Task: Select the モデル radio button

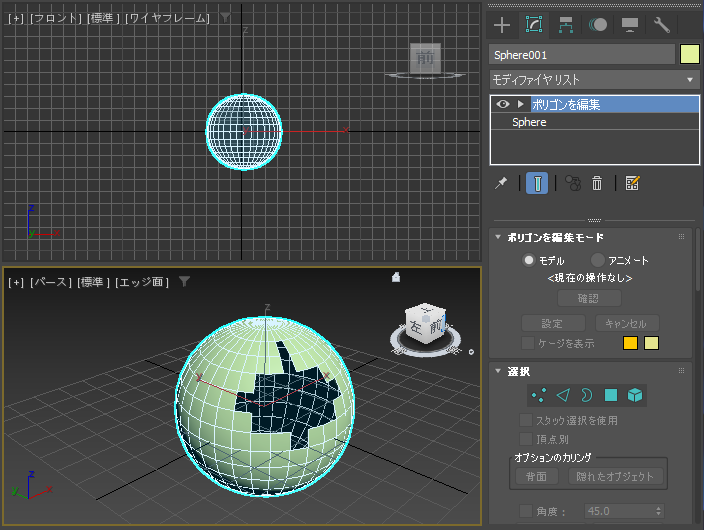Action: [529, 260]
